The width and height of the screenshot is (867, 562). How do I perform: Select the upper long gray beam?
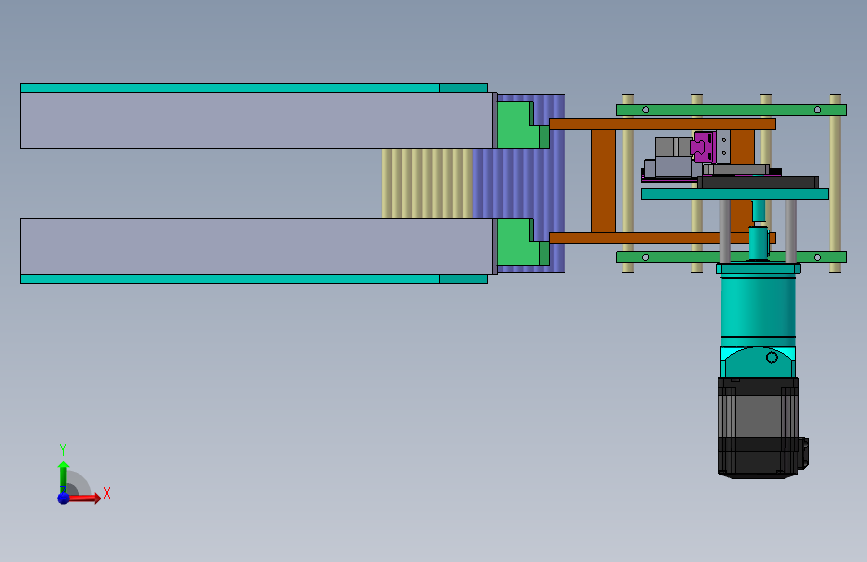tap(257, 121)
